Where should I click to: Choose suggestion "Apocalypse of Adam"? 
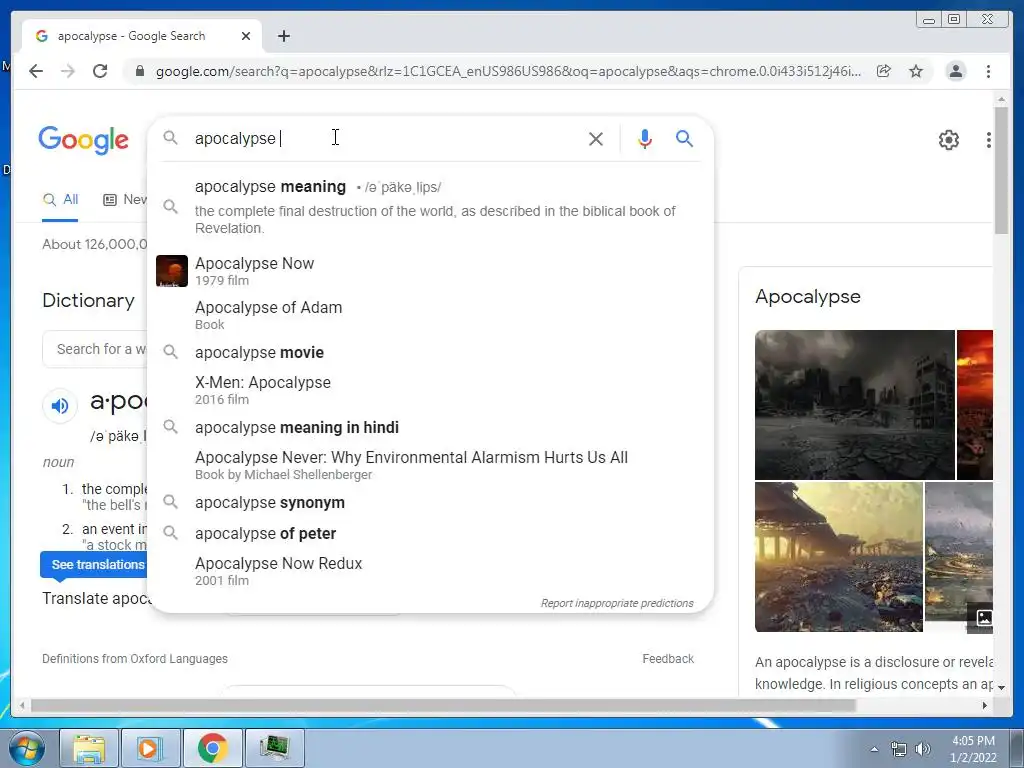point(431,315)
